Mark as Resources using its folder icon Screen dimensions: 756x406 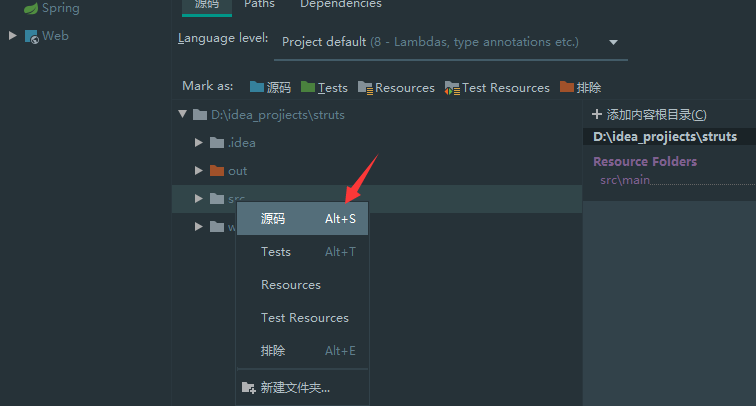[365, 88]
